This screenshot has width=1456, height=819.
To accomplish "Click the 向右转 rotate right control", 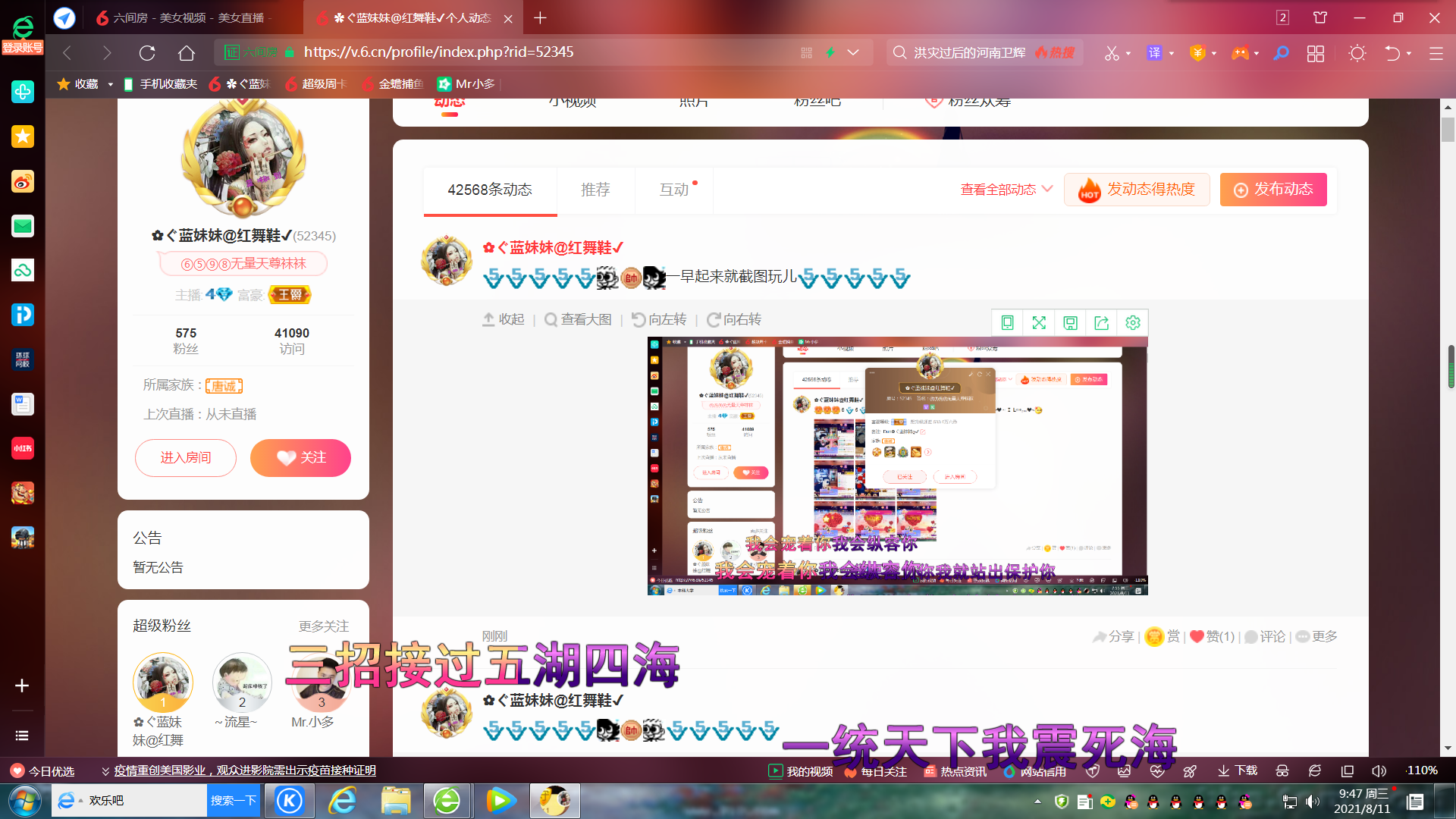I will tap(734, 320).
